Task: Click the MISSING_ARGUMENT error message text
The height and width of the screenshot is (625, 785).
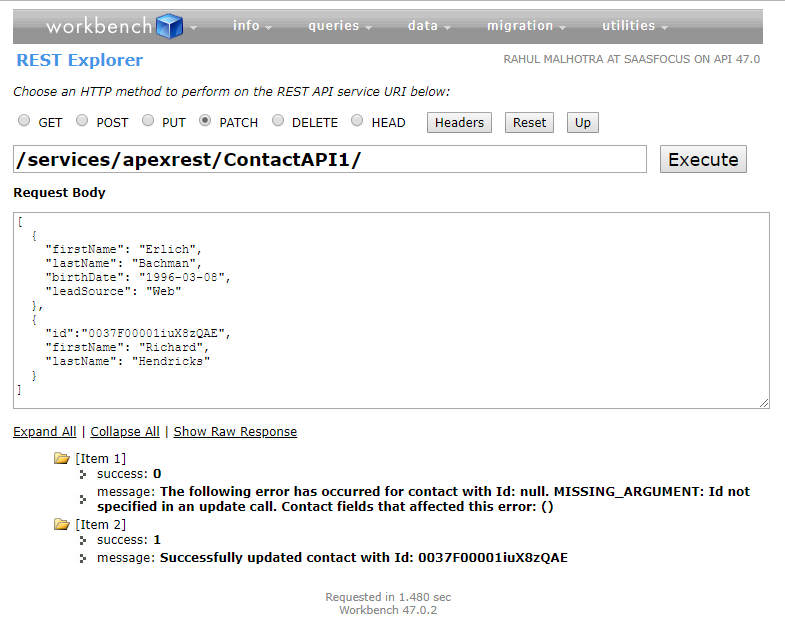Action: (424, 499)
